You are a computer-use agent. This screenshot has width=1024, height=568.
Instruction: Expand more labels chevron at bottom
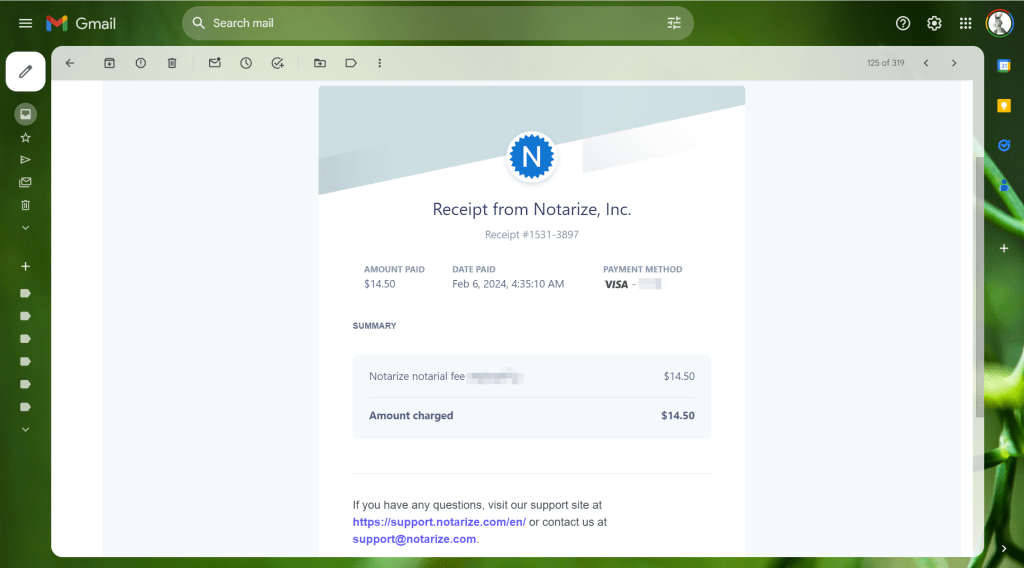tap(25, 430)
